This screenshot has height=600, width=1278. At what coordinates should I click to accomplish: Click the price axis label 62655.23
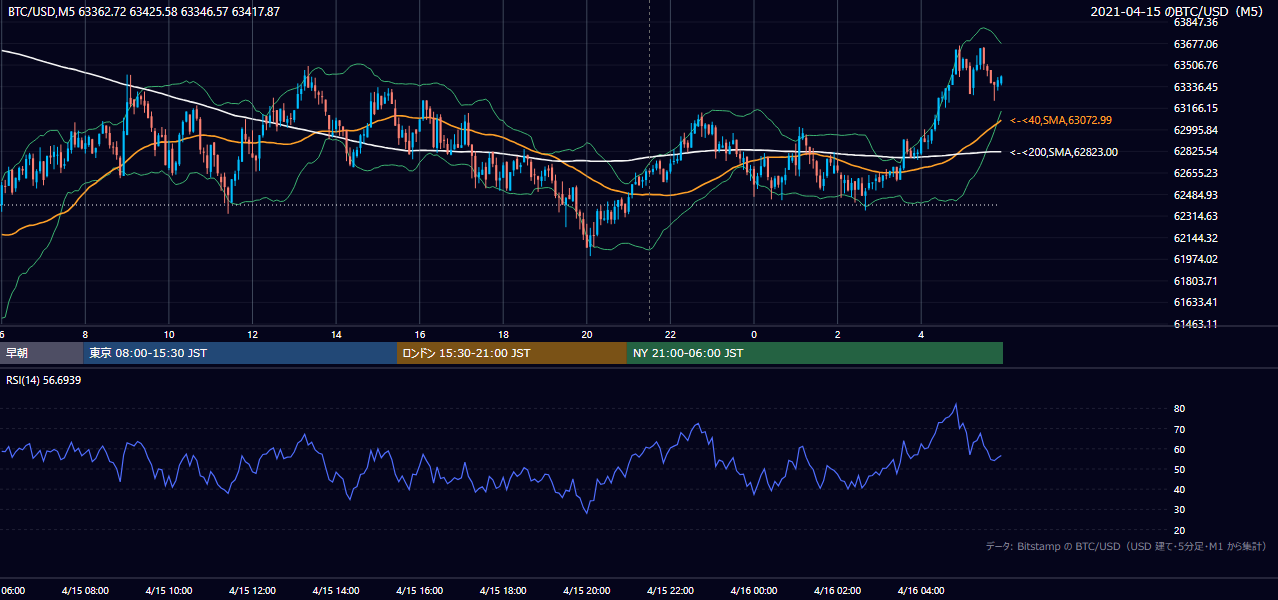coord(1195,173)
